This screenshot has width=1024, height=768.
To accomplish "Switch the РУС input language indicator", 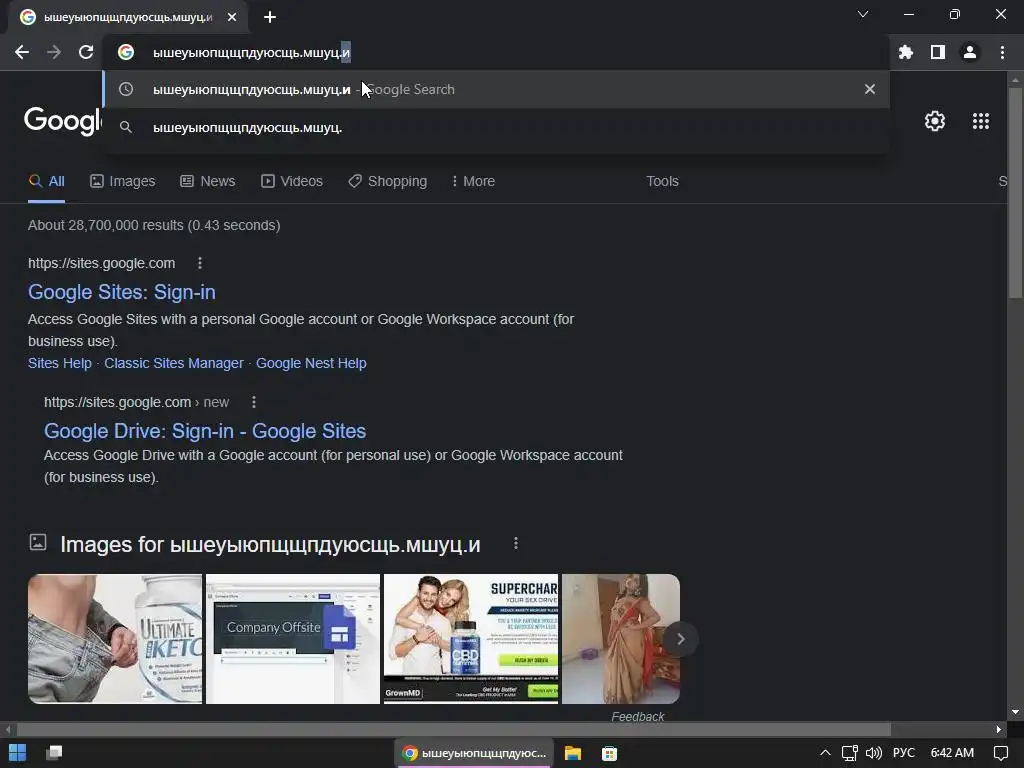I will click(x=904, y=753).
